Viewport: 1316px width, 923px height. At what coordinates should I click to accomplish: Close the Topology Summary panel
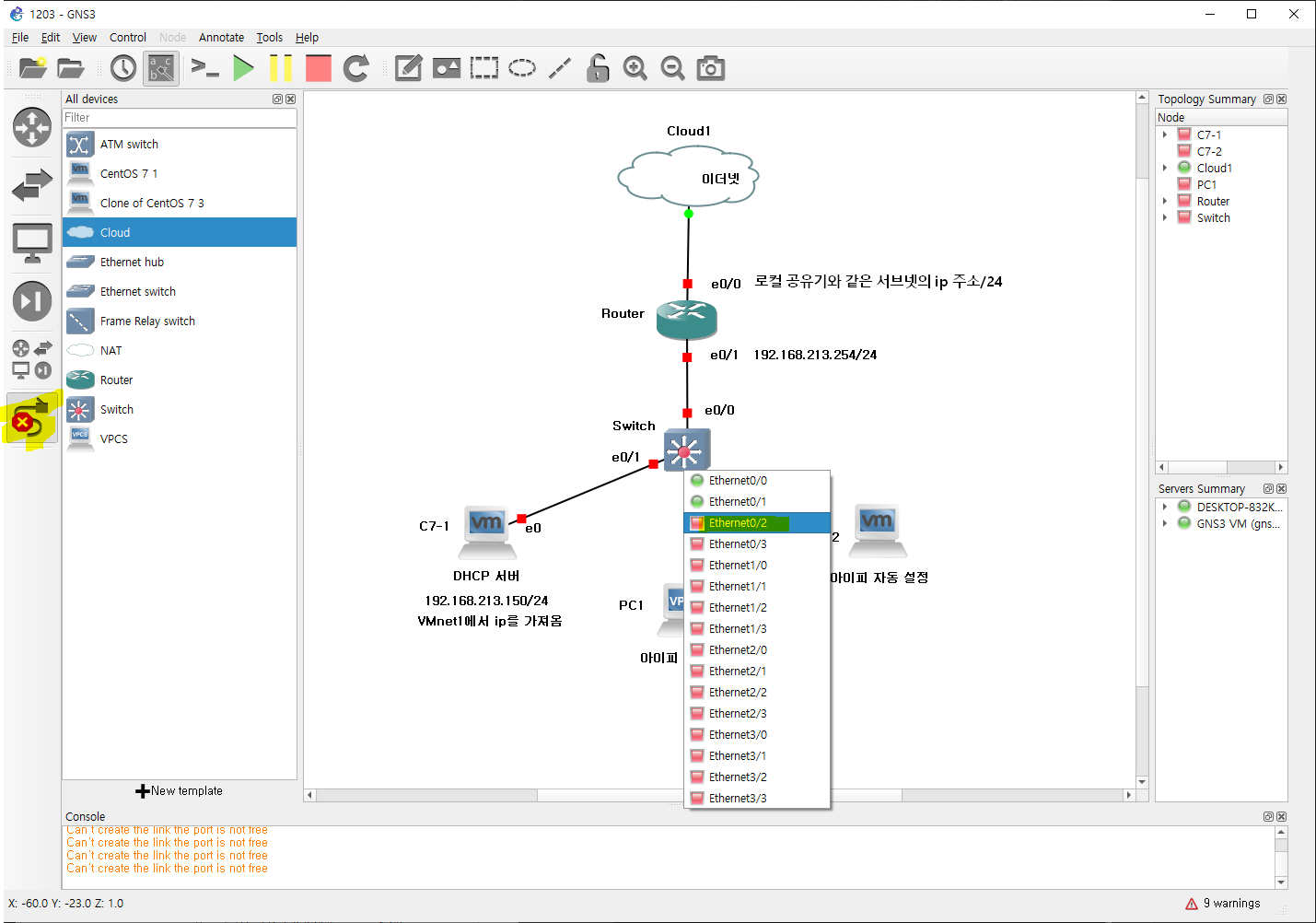(x=1281, y=99)
